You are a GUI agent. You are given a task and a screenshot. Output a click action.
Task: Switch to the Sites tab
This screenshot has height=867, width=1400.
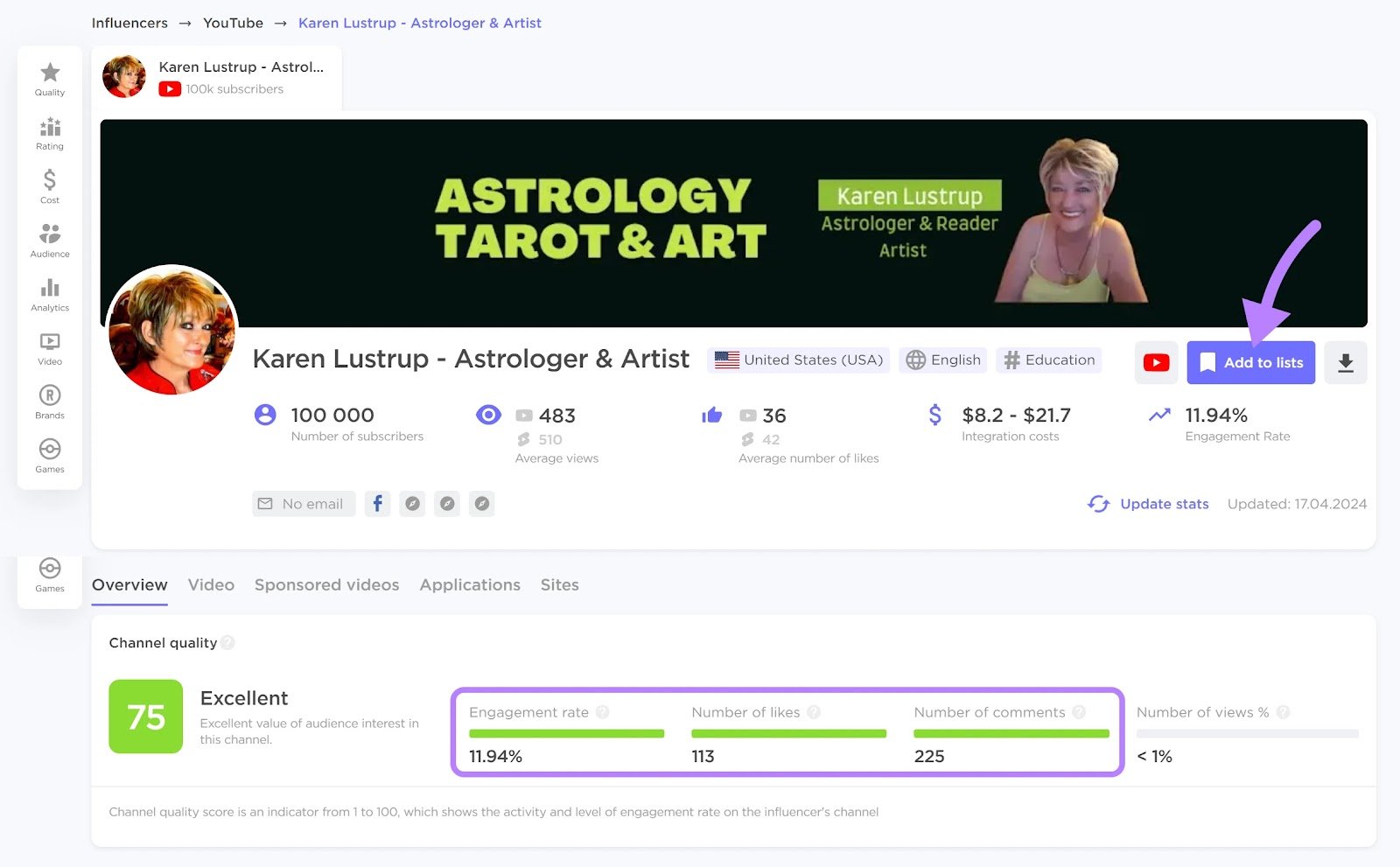[x=560, y=584]
